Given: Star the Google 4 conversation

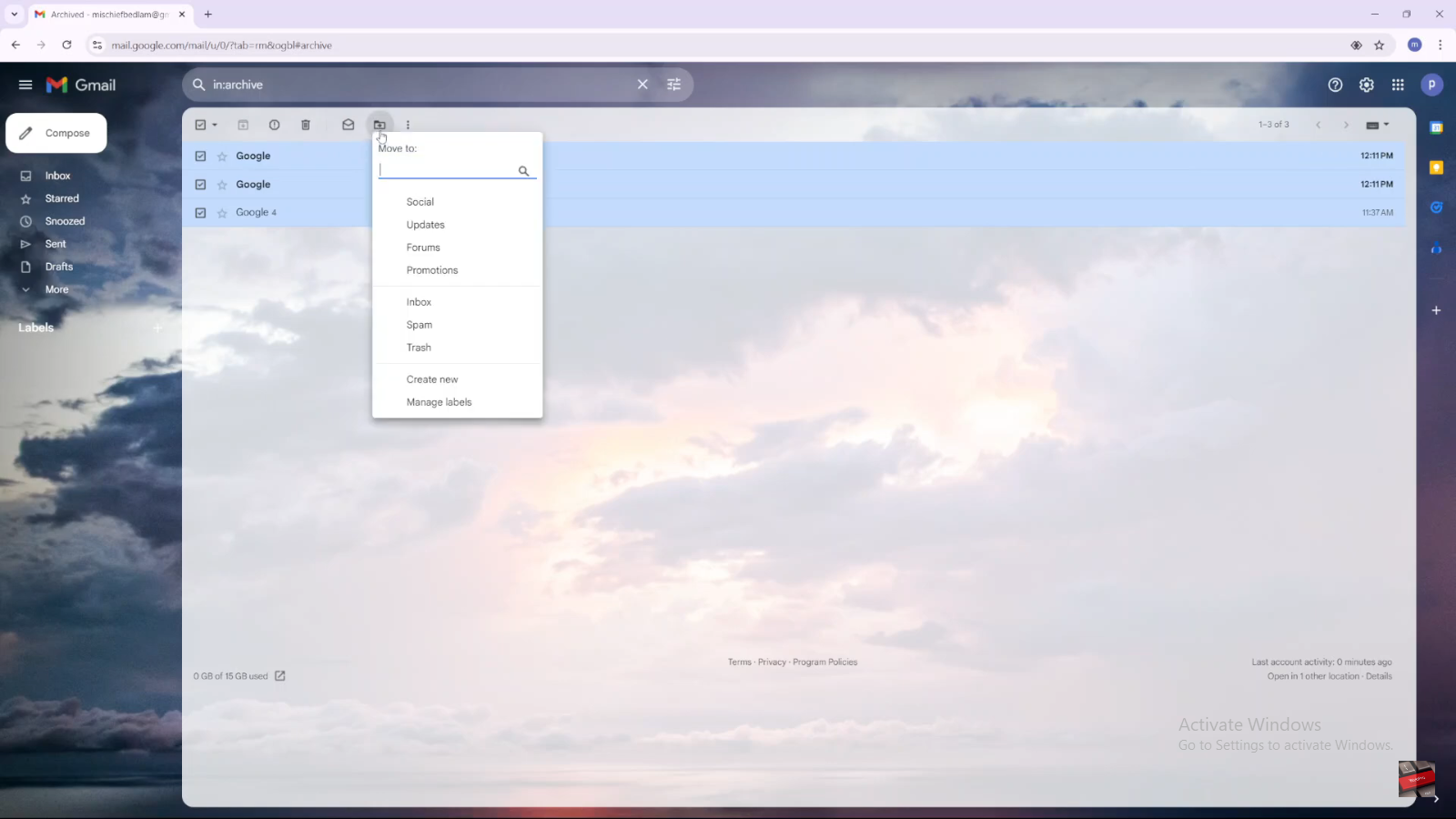Looking at the screenshot, I should pos(222,213).
